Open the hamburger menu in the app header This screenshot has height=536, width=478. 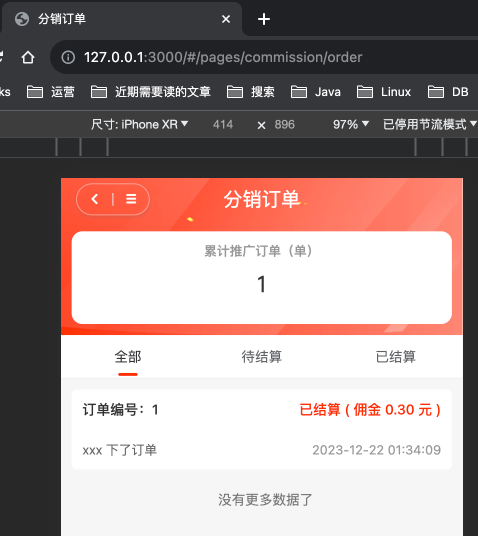tap(131, 199)
